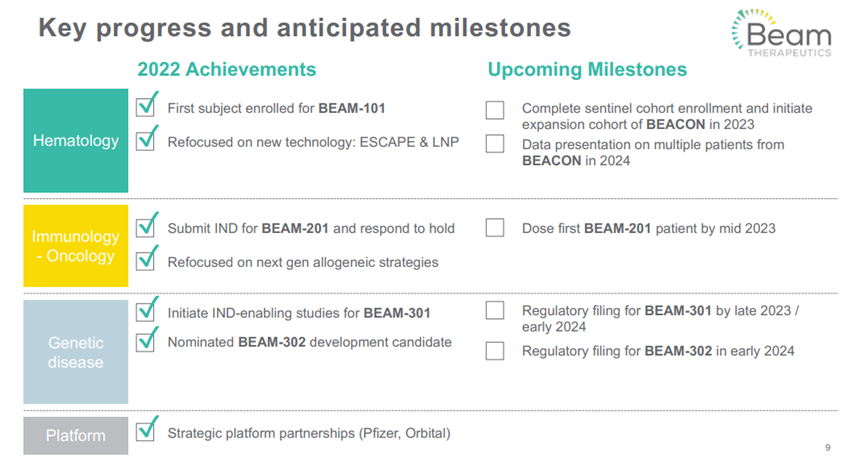Toggle the BEAM-301 IND-enabling studies checkbox
The height and width of the screenshot is (466, 865).
coord(146,312)
